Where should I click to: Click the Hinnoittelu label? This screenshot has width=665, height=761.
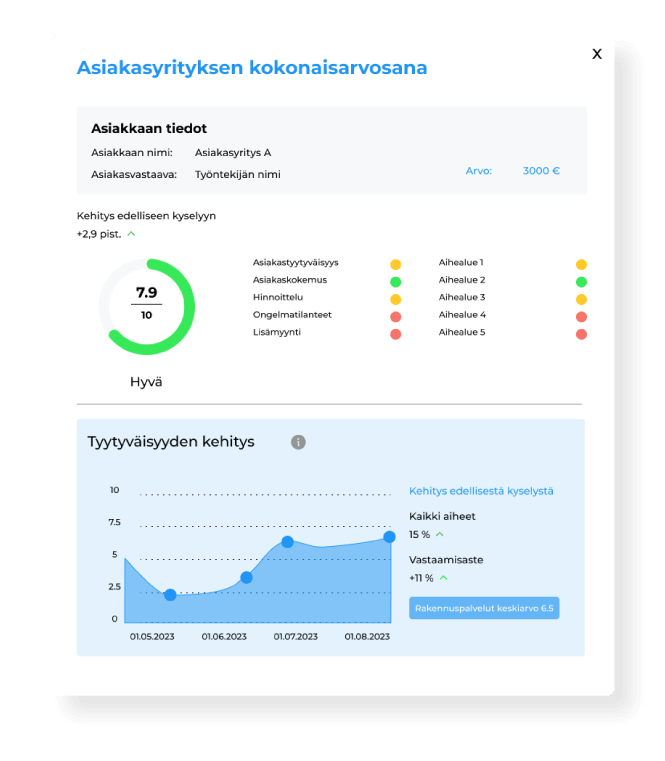click(x=278, y=297)
